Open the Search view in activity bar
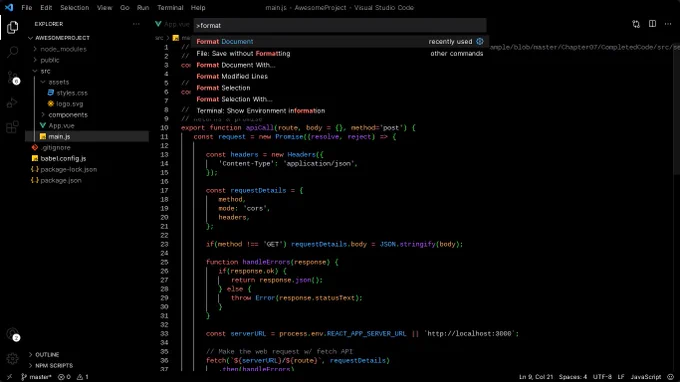680x382 pixels. pos(13,52)
